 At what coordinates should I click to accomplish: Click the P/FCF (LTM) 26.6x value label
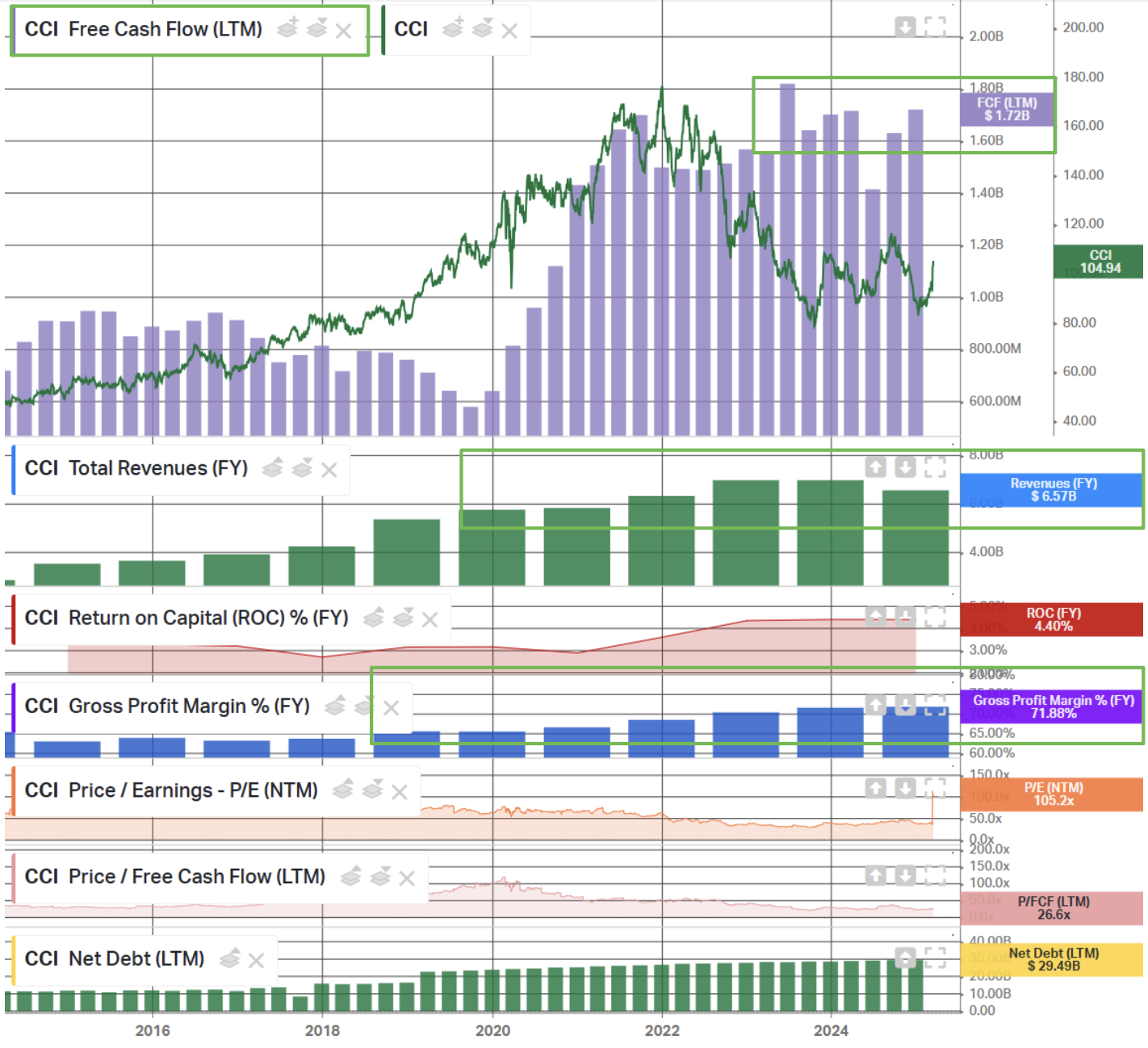point(1052,908)
